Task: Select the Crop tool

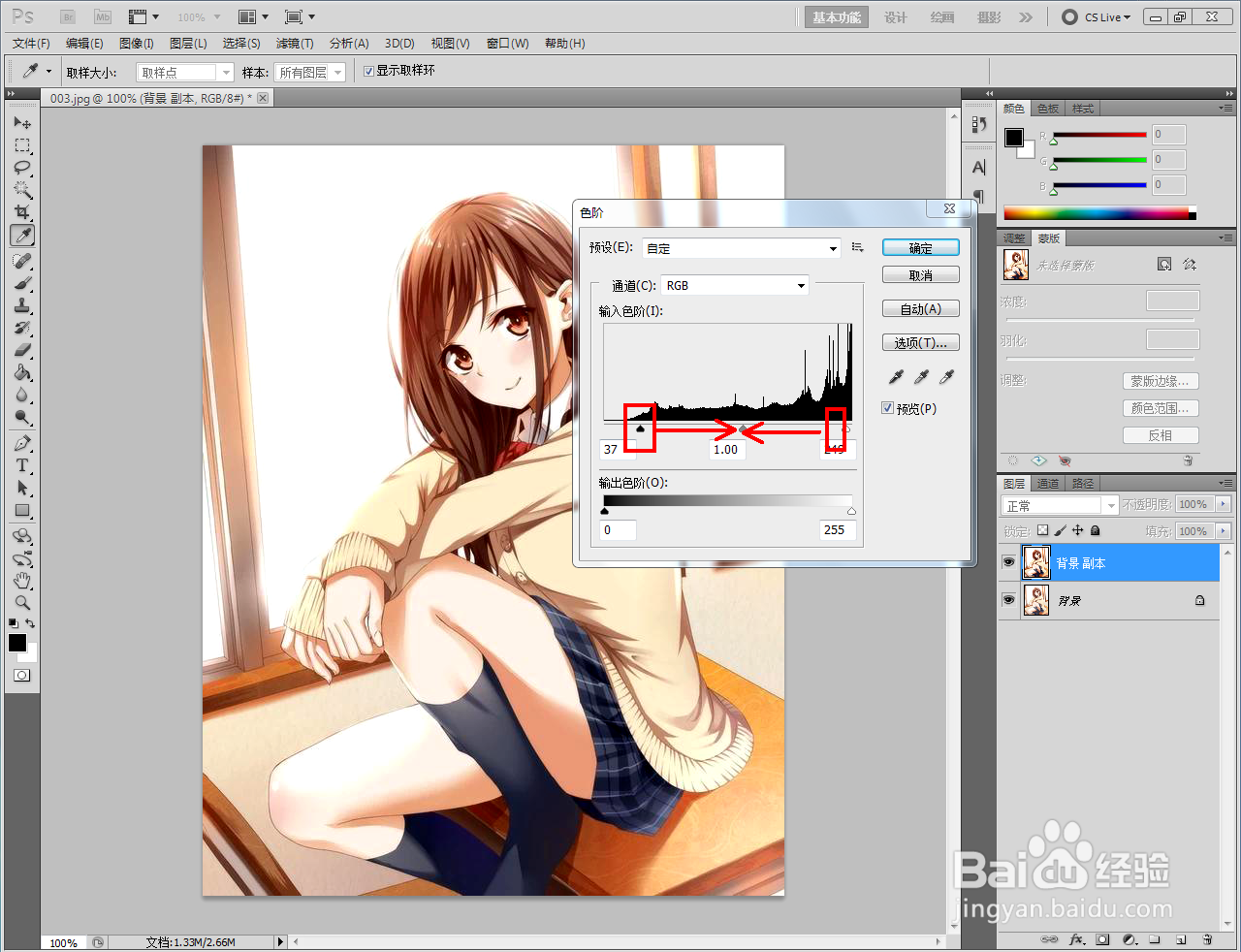Action: [22, 212]
